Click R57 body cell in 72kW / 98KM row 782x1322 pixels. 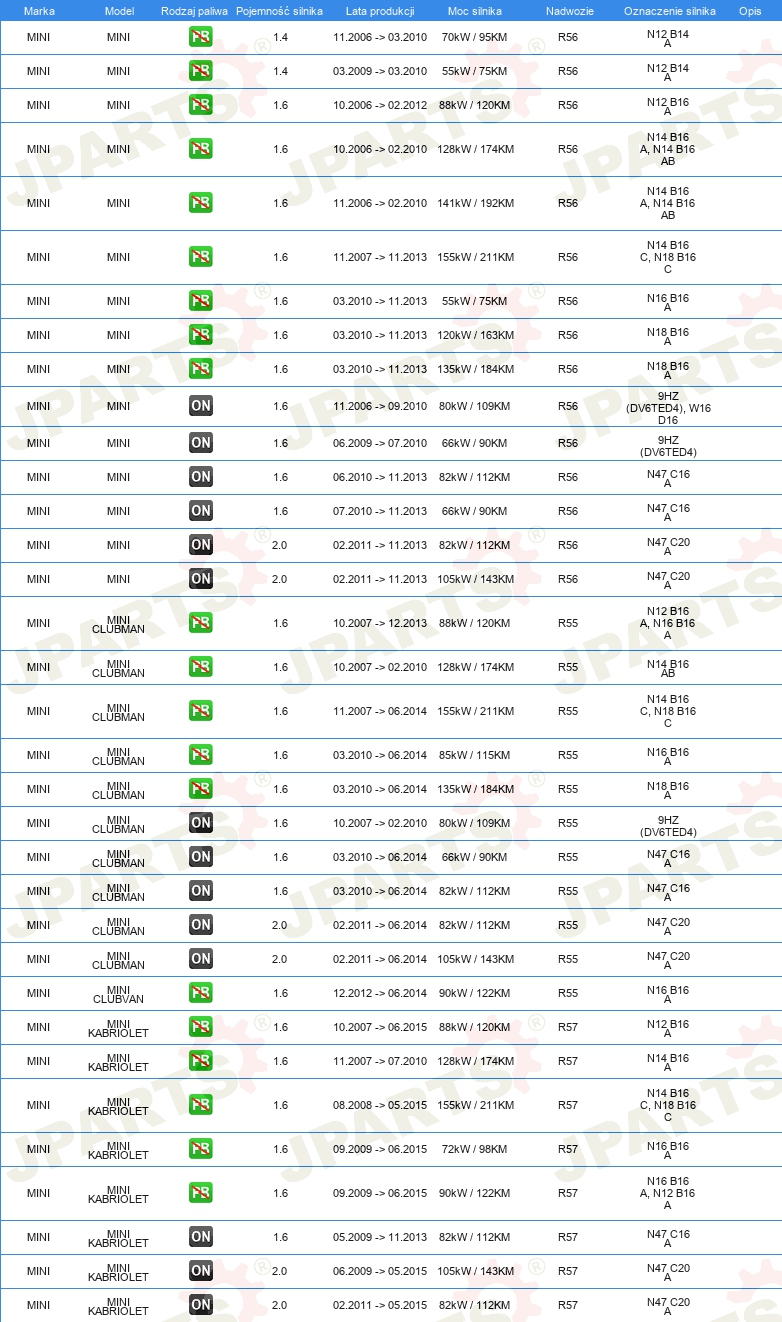point(568,1149)
